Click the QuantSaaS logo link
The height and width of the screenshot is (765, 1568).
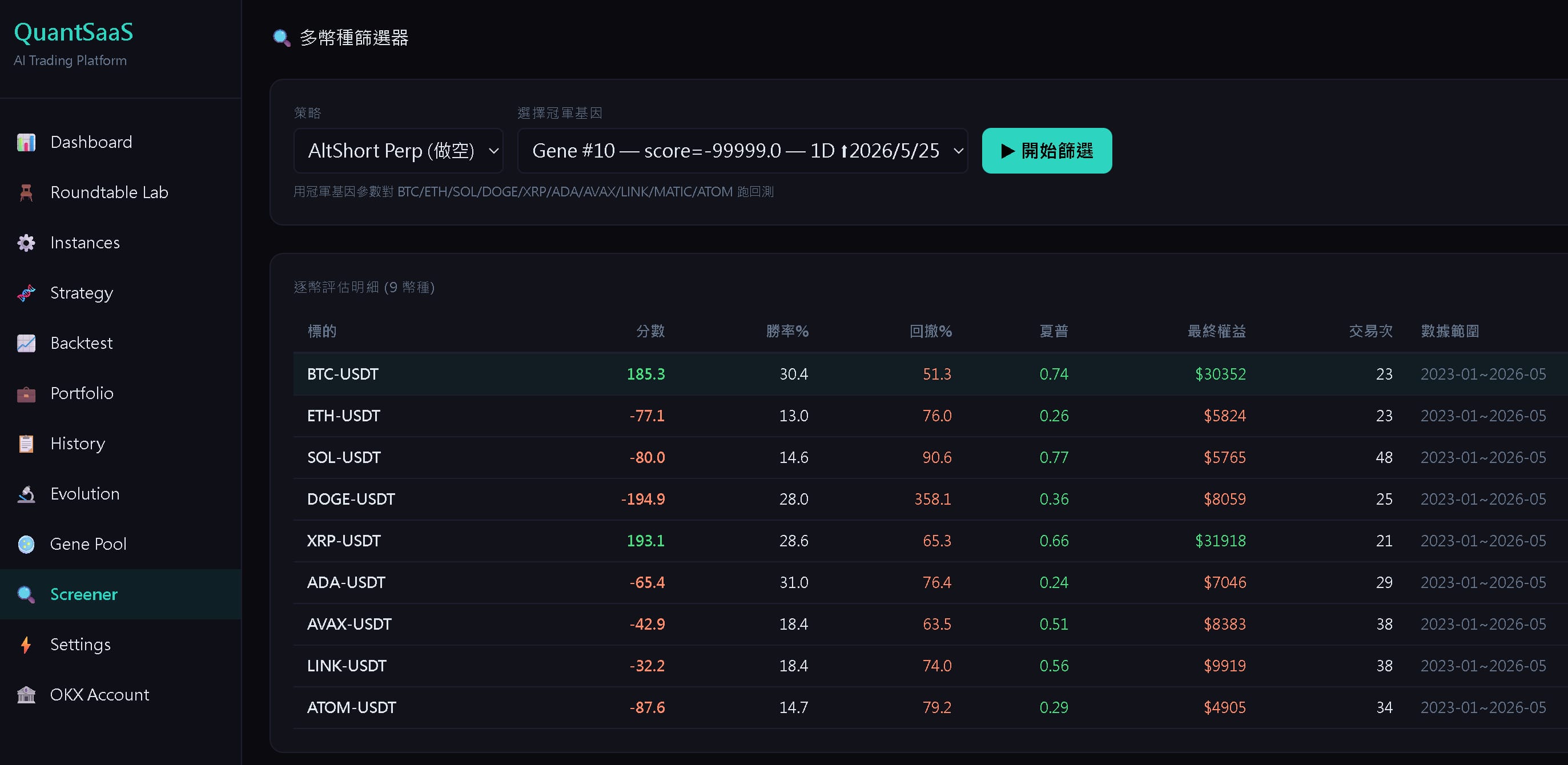pos(74,32)
